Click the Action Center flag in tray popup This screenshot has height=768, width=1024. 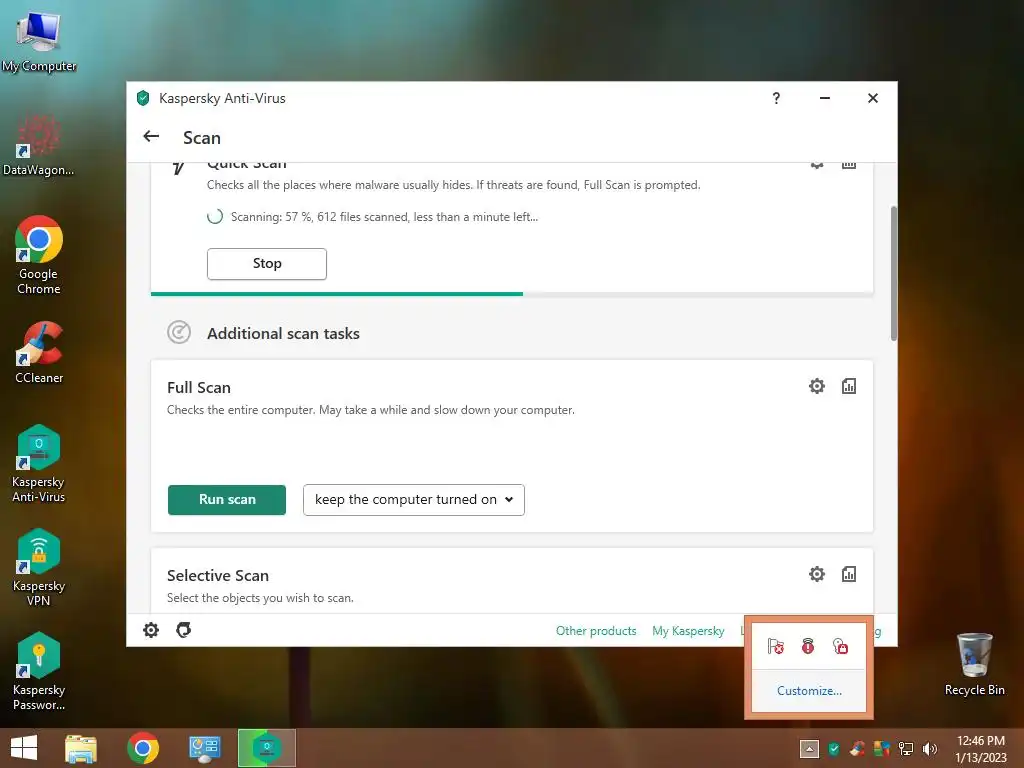pos(775,647)
